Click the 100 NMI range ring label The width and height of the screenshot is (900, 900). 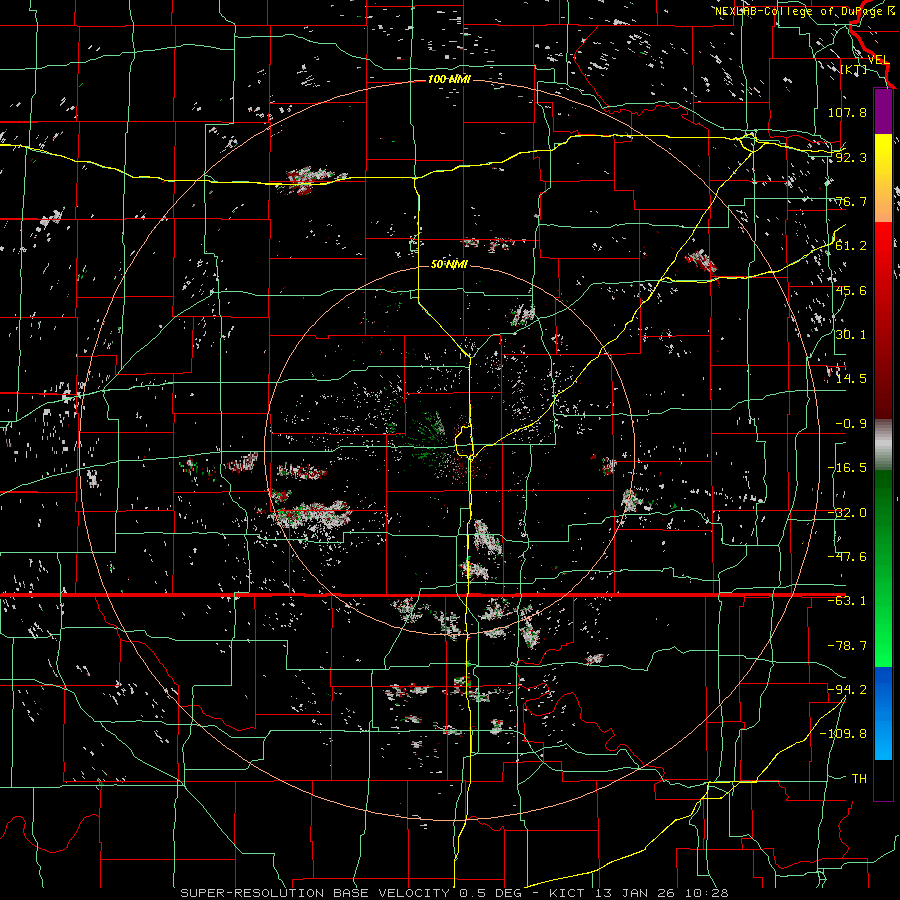point(449,79)
